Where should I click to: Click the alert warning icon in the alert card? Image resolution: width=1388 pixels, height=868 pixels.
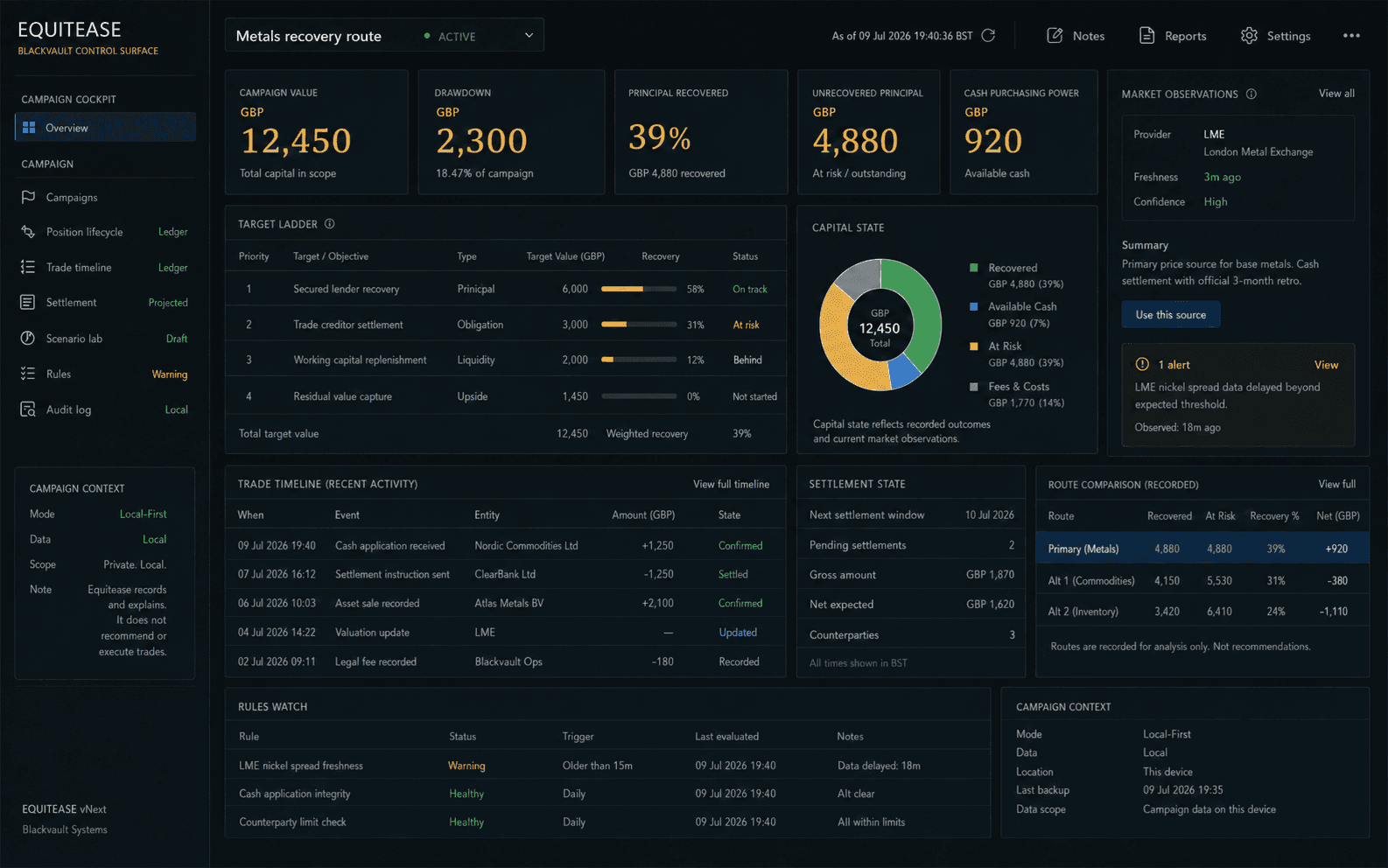[x=1142, y=364]
